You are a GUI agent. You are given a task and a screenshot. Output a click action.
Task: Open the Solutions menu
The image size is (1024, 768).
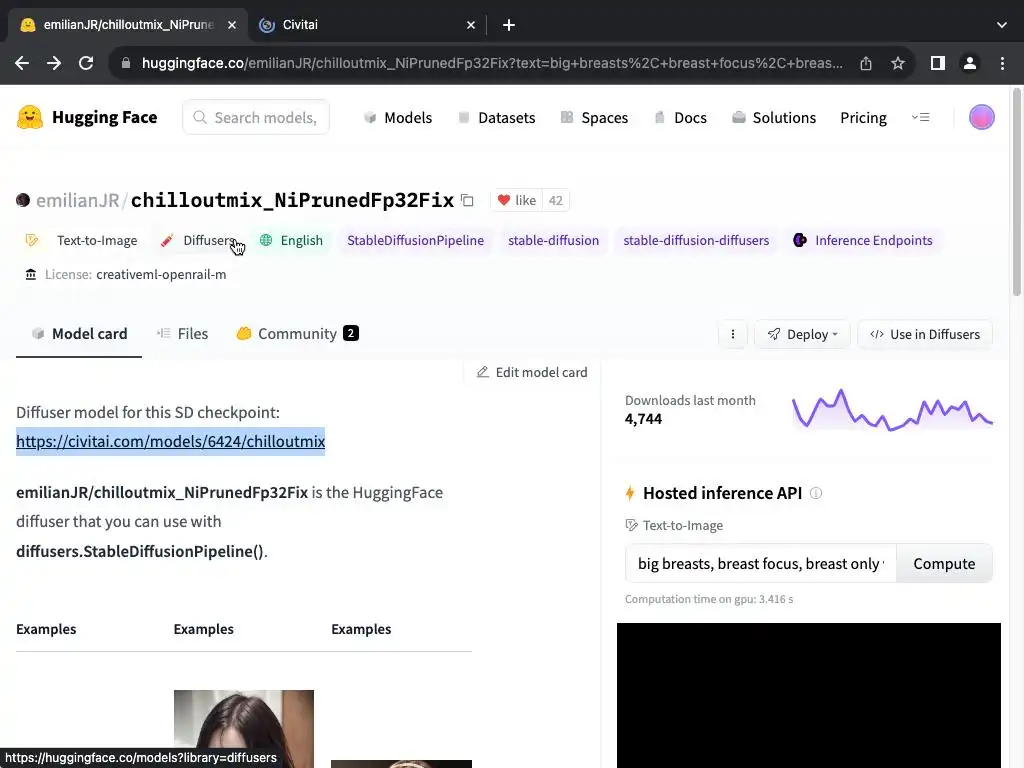click(774, 118)
